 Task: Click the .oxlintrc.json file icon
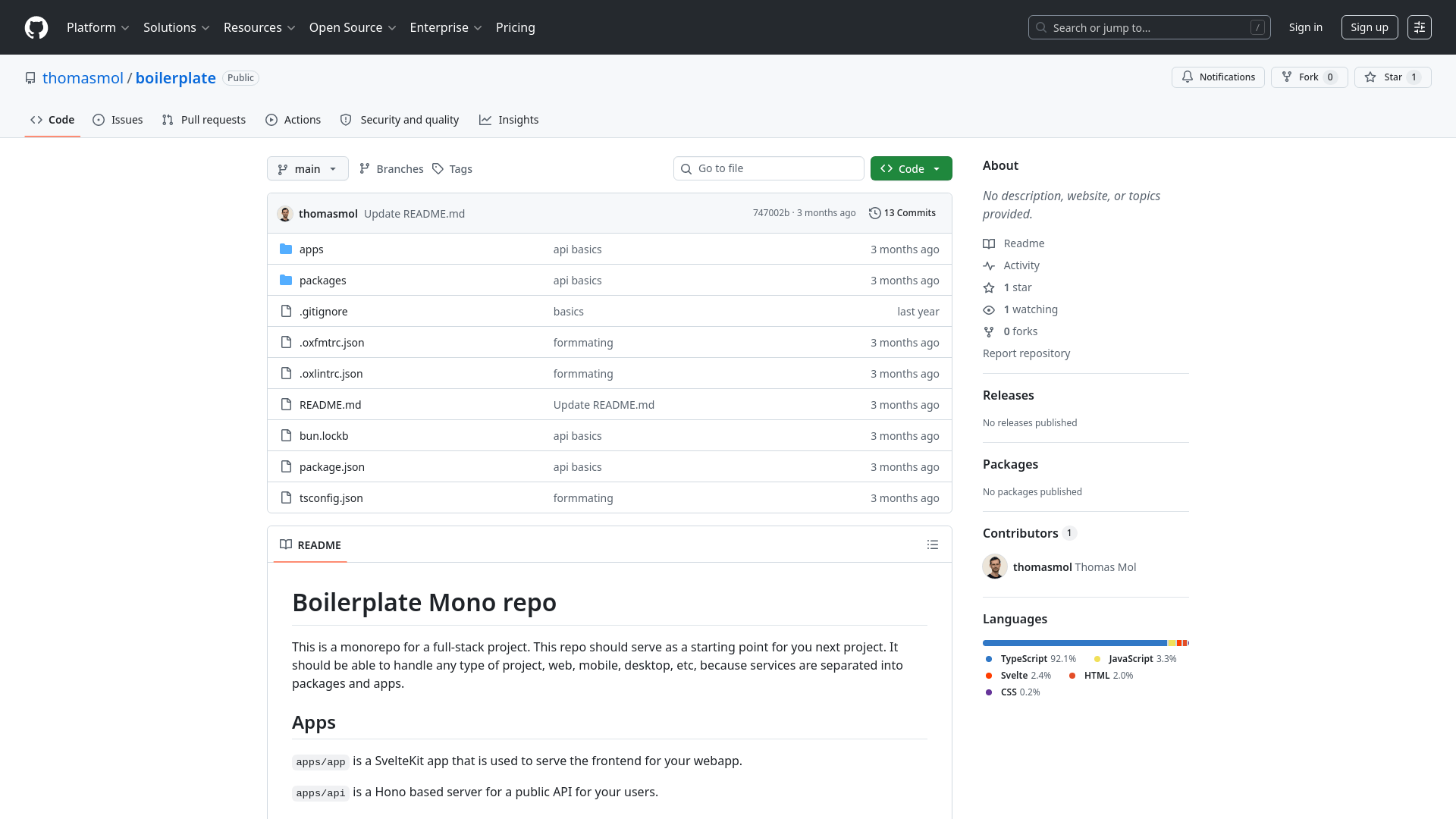[x=286, y=373]
